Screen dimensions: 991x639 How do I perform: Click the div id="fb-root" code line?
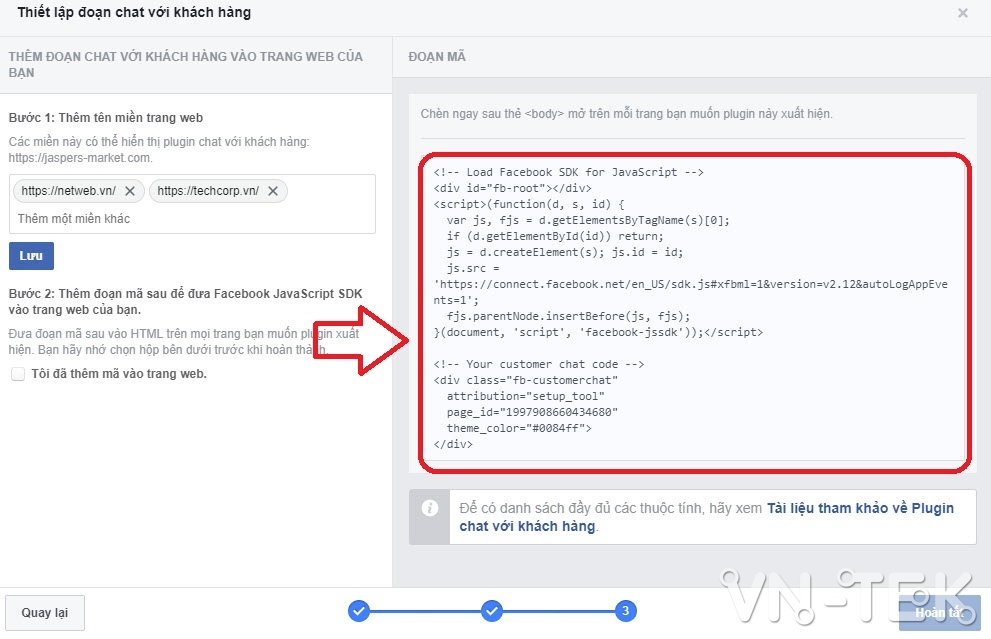(513, 188)
